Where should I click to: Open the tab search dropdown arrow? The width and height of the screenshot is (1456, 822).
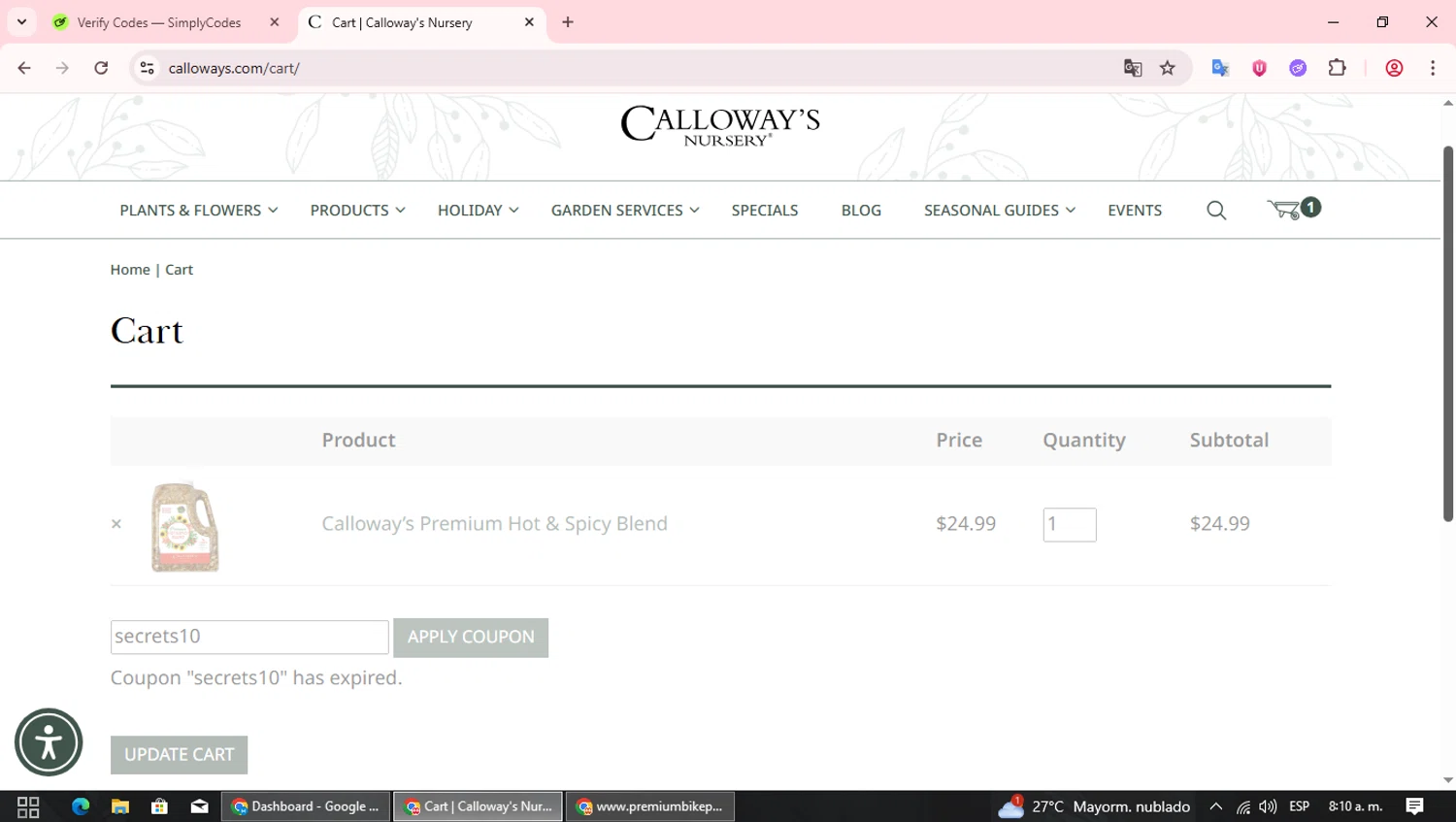coord(21,22)
